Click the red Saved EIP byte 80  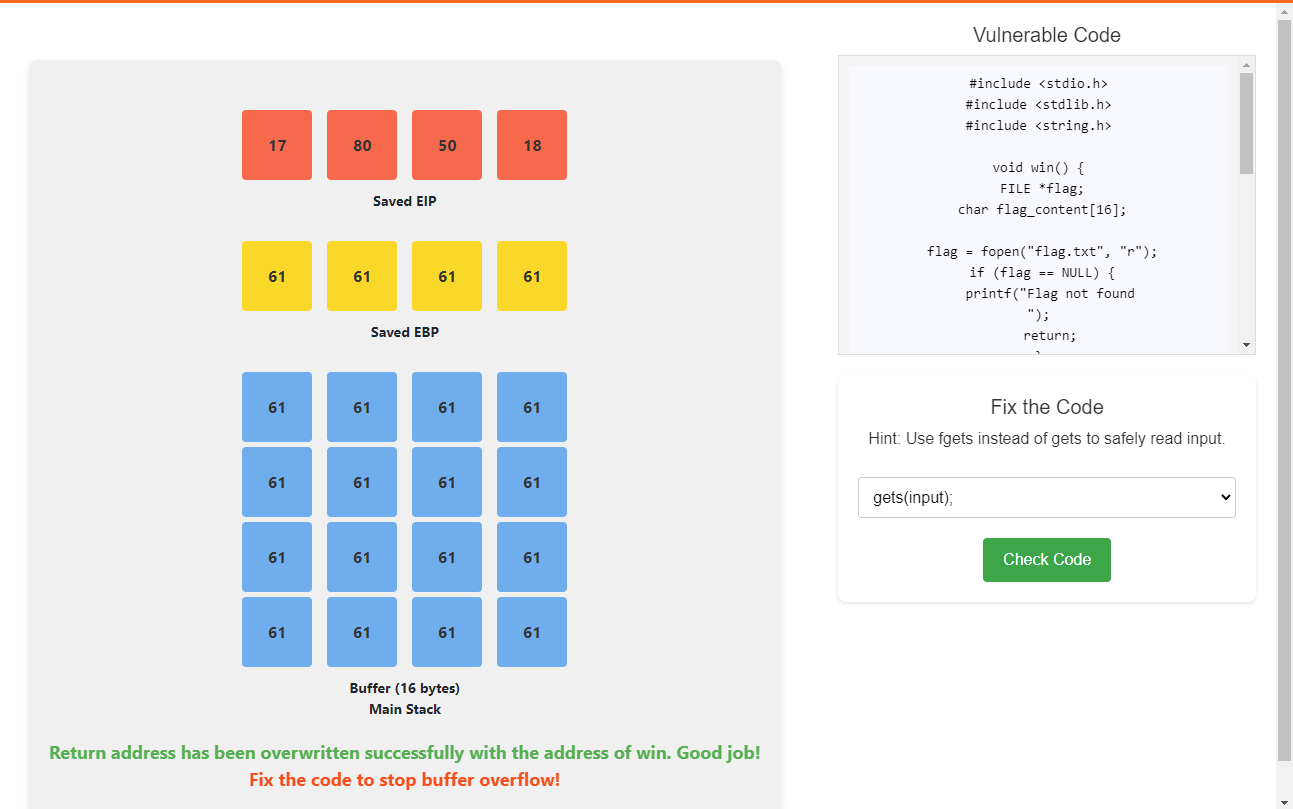[x=362, y=145]
